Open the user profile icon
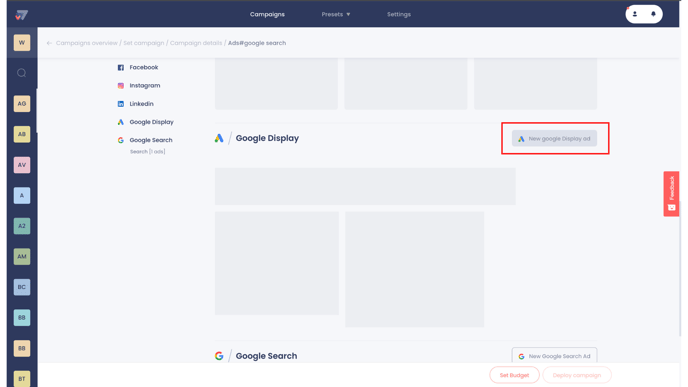 635,14
